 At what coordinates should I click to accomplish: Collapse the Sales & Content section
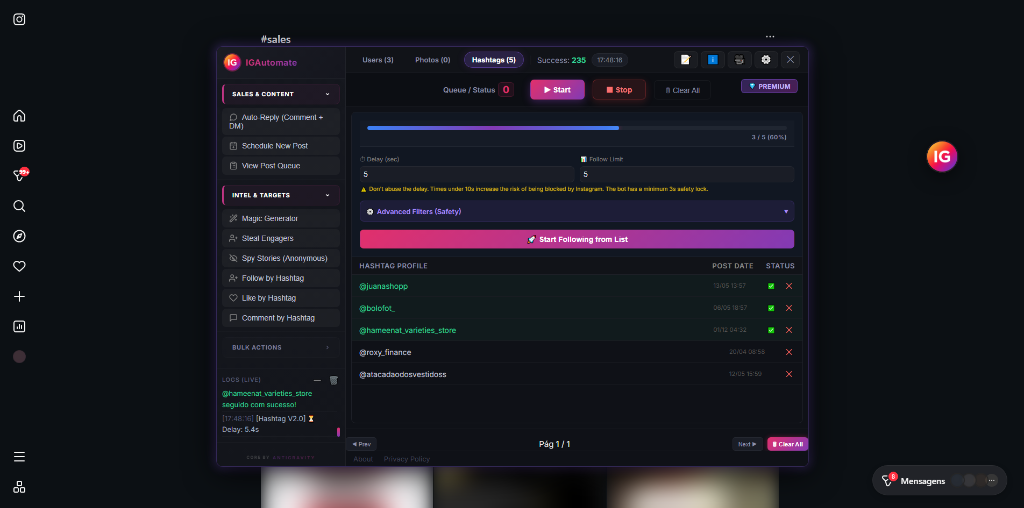point(281,94)
